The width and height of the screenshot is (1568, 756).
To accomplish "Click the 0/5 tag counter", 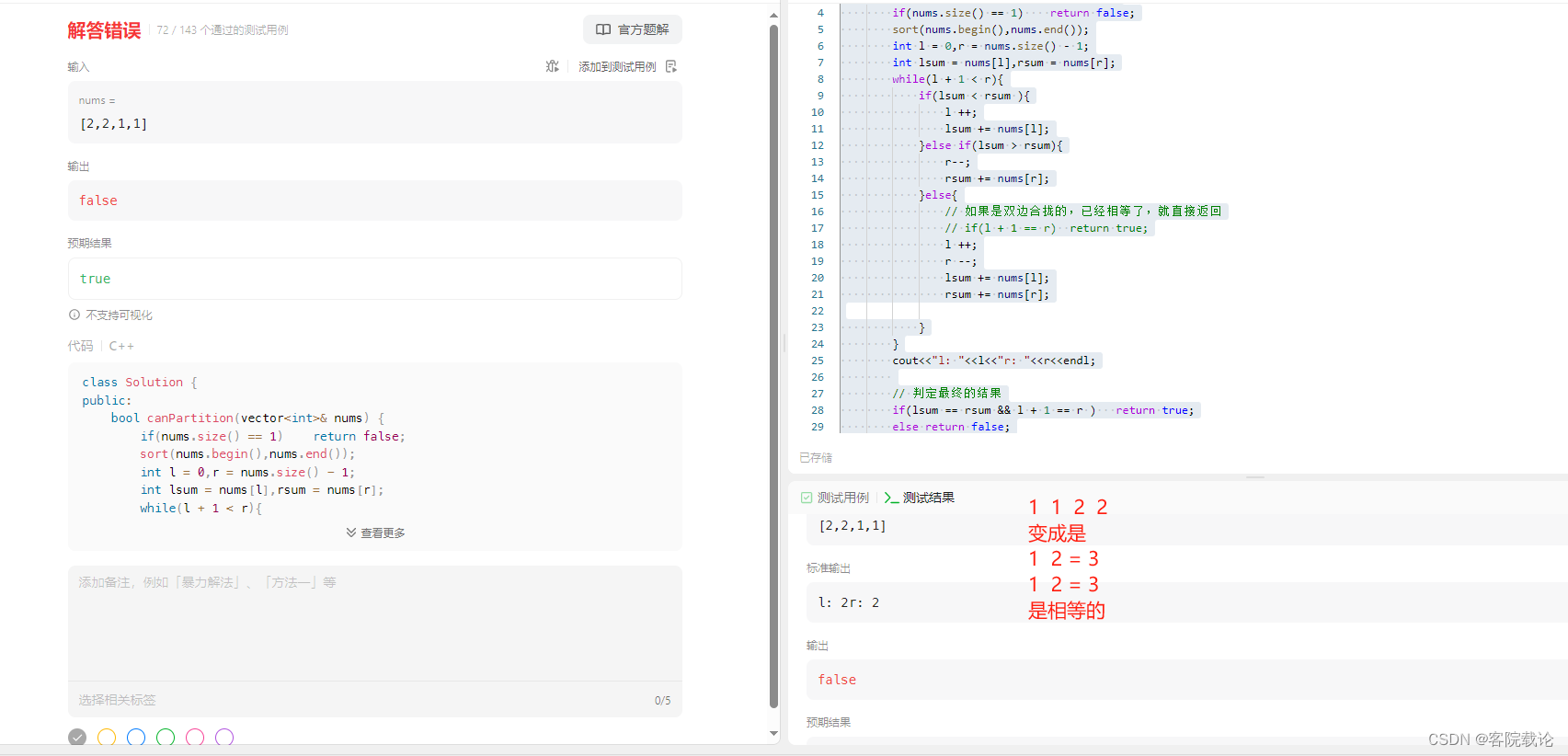I will [x=662, y=701].
